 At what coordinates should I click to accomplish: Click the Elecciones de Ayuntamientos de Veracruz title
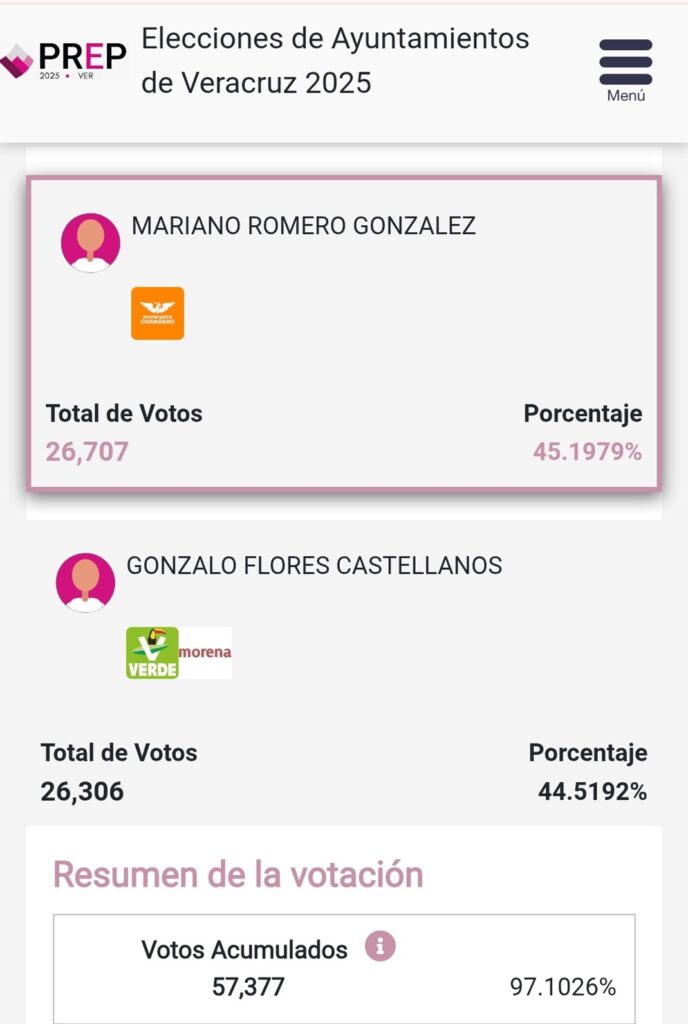point(336,61)
